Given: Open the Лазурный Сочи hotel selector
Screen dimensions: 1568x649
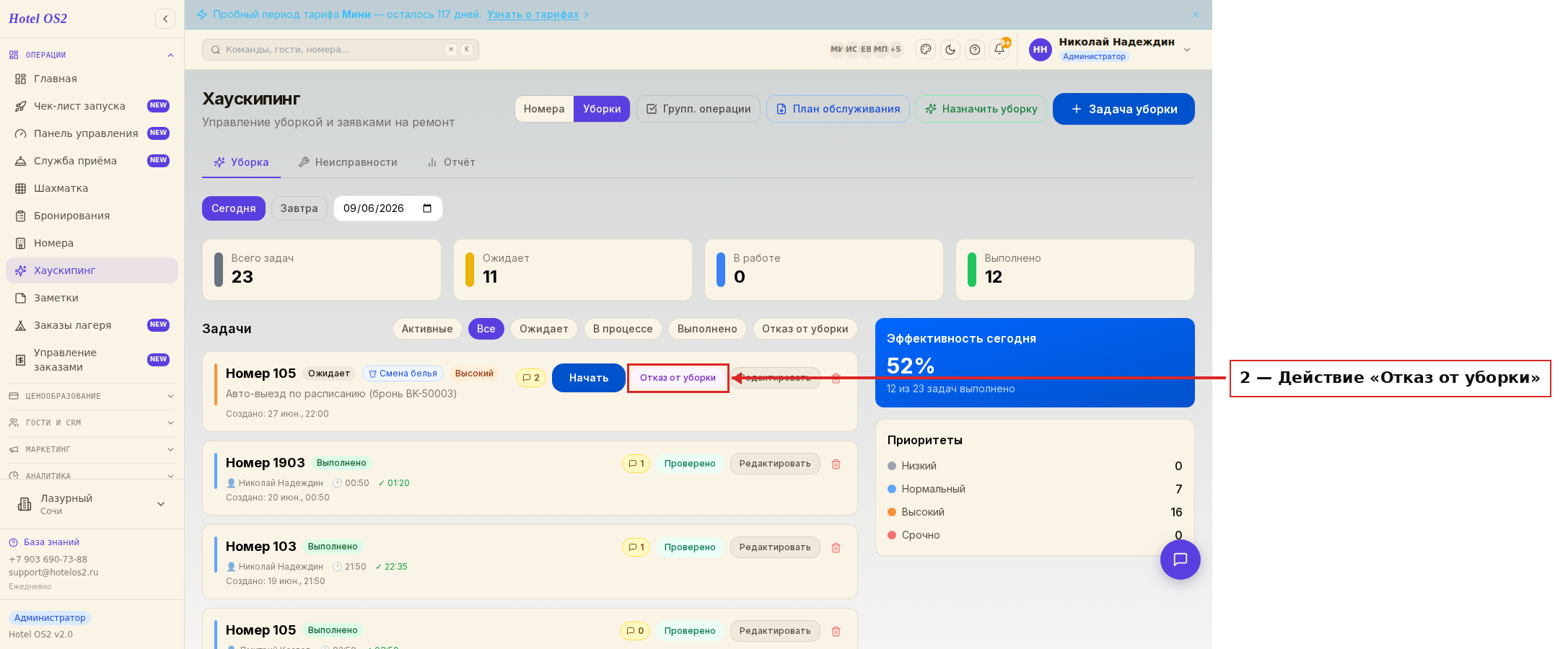Looking at the screenshot, I should (92, 504).
